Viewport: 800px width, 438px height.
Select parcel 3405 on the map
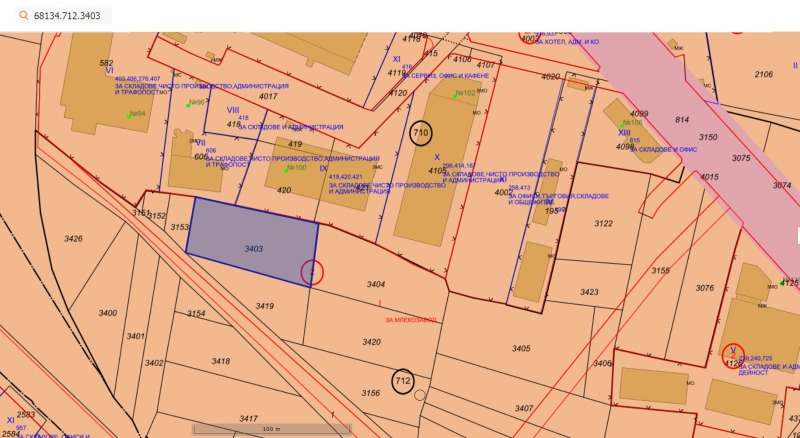[520, 348]
